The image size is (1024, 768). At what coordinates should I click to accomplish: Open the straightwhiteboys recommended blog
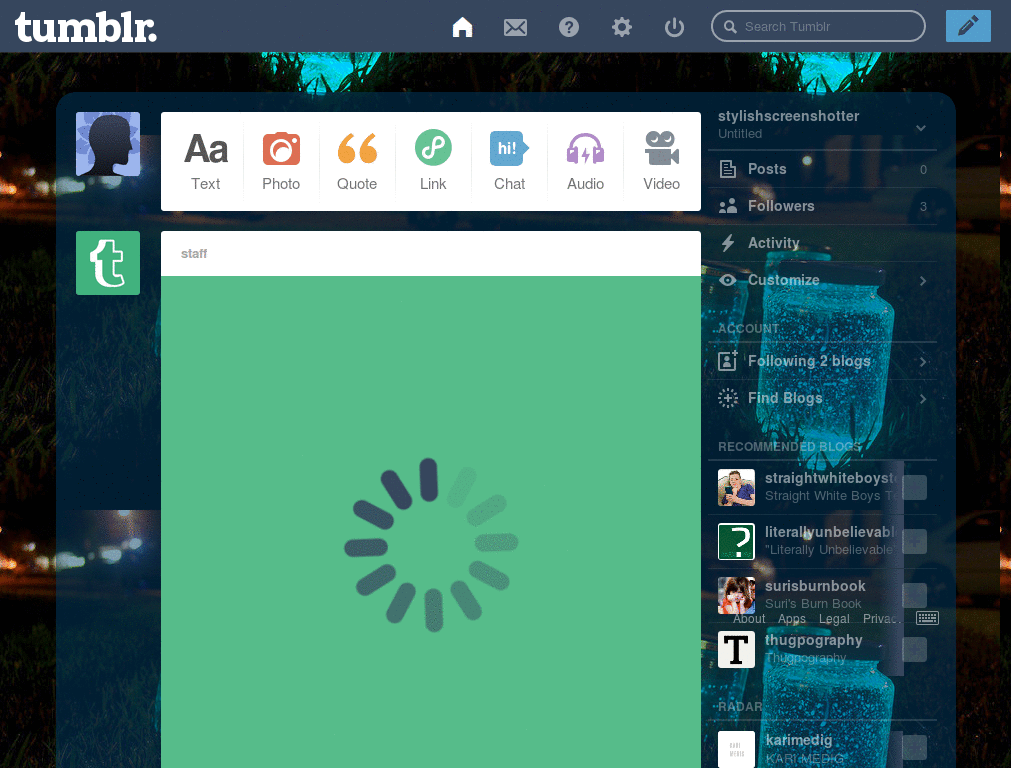point(831,478)
